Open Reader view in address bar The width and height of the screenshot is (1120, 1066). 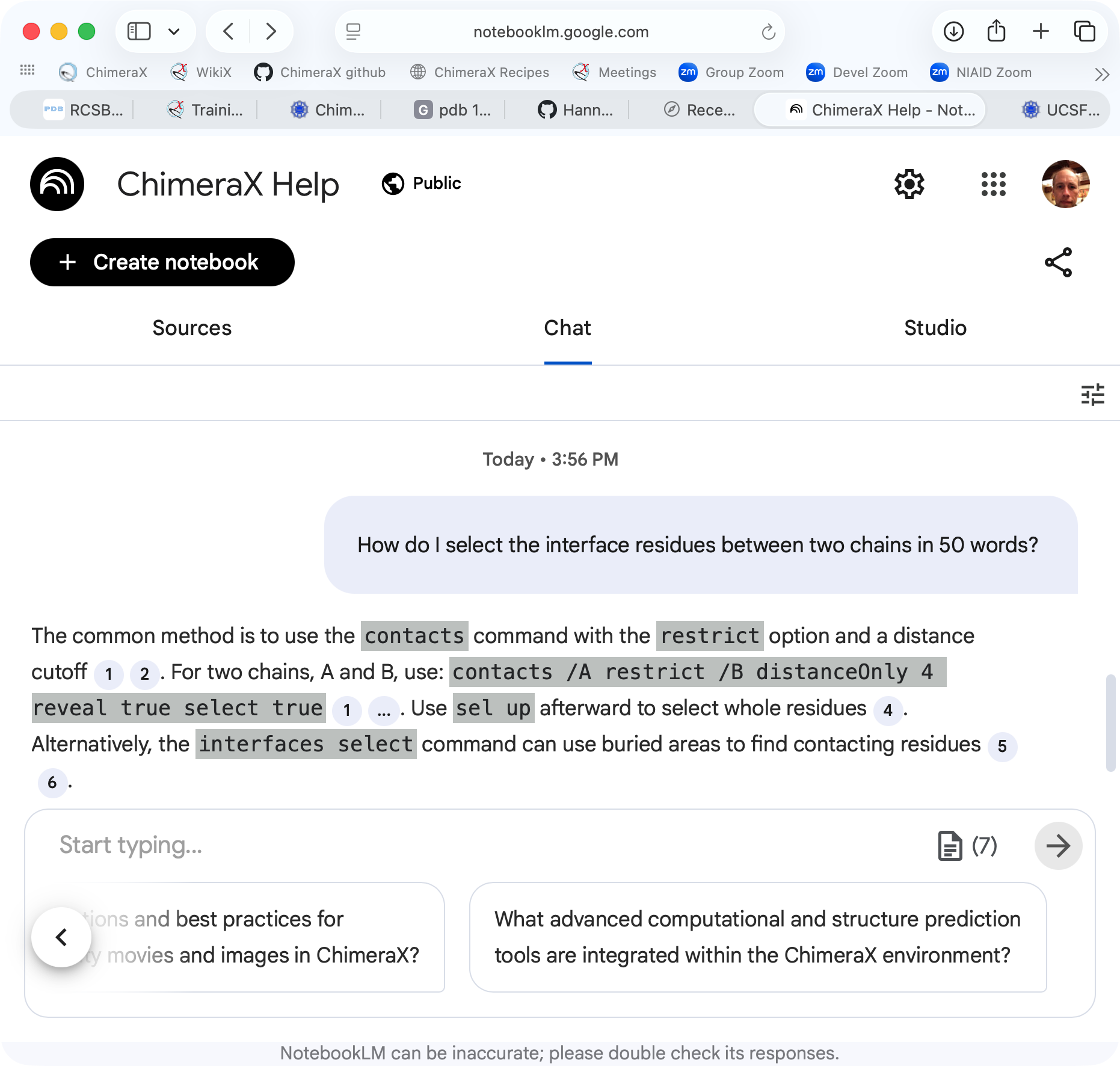(354, 31)
